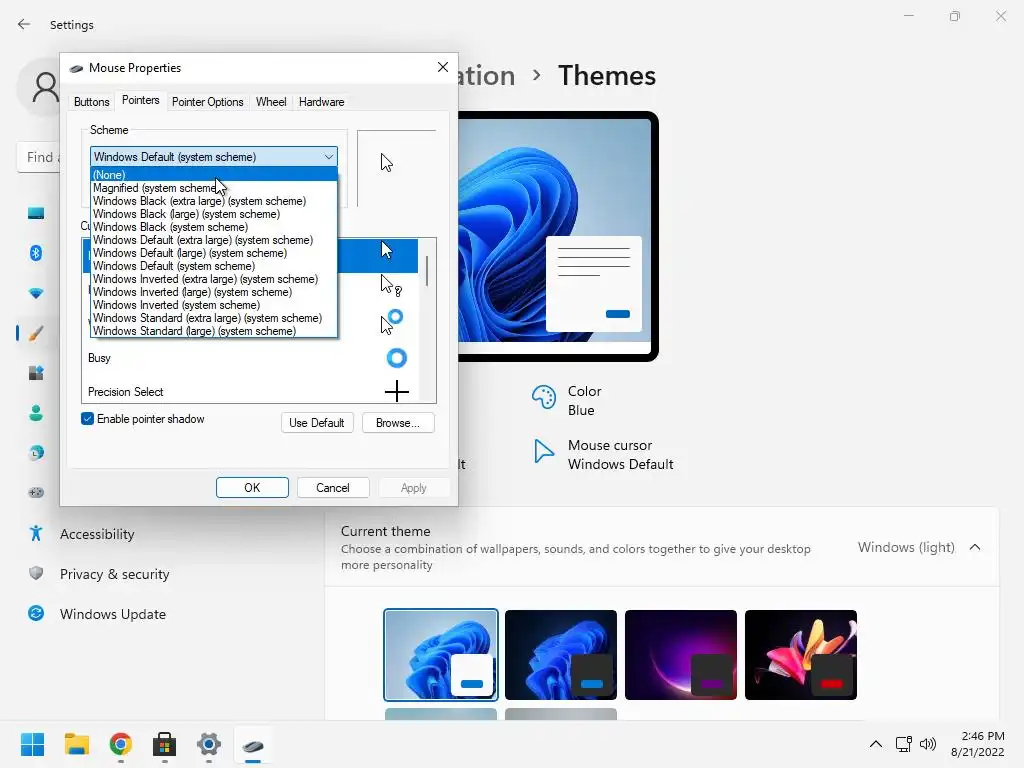Viewport: 1024px width, 768px height.
Task: Switch to the Pointer Options tab
Action: click(208, 102)
